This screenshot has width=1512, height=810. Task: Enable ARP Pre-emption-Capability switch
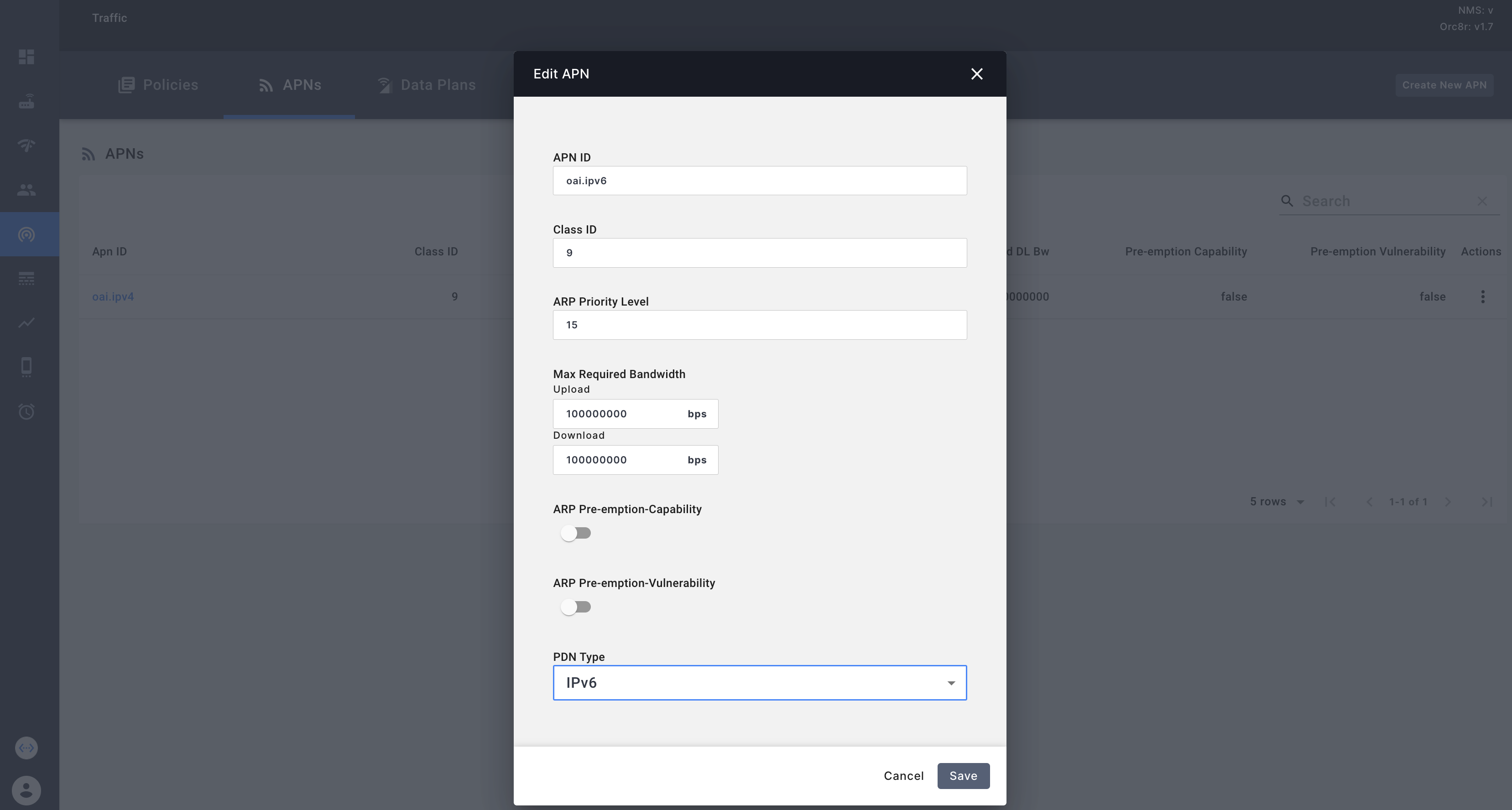pyautogui.click(x=576, y=532)
